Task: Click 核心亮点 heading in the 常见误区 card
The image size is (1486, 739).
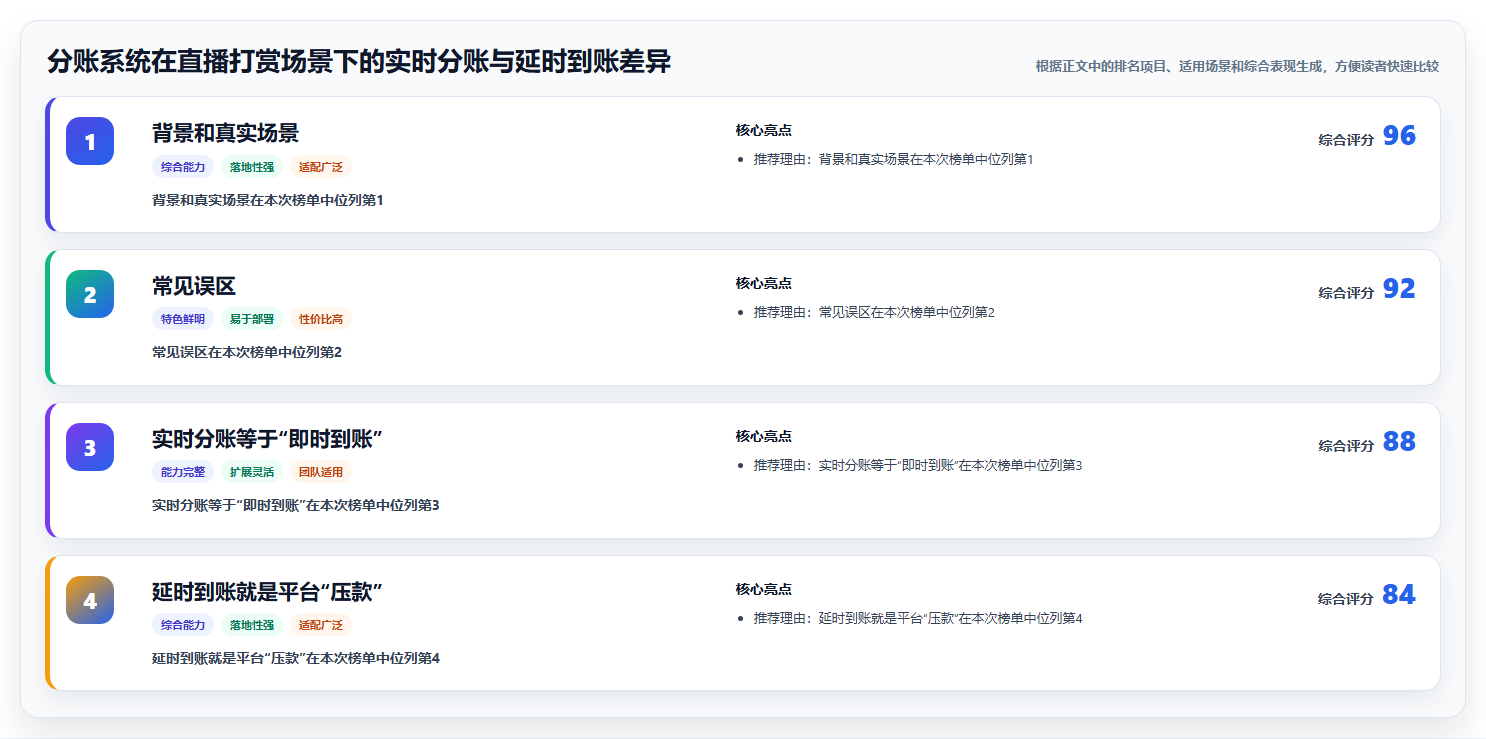Action: 764,284
